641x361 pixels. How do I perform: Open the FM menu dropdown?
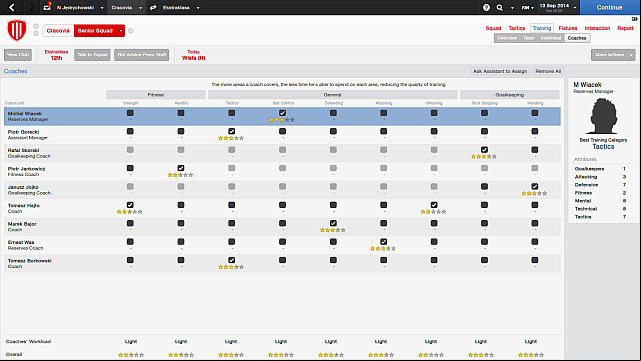[528, 7]
